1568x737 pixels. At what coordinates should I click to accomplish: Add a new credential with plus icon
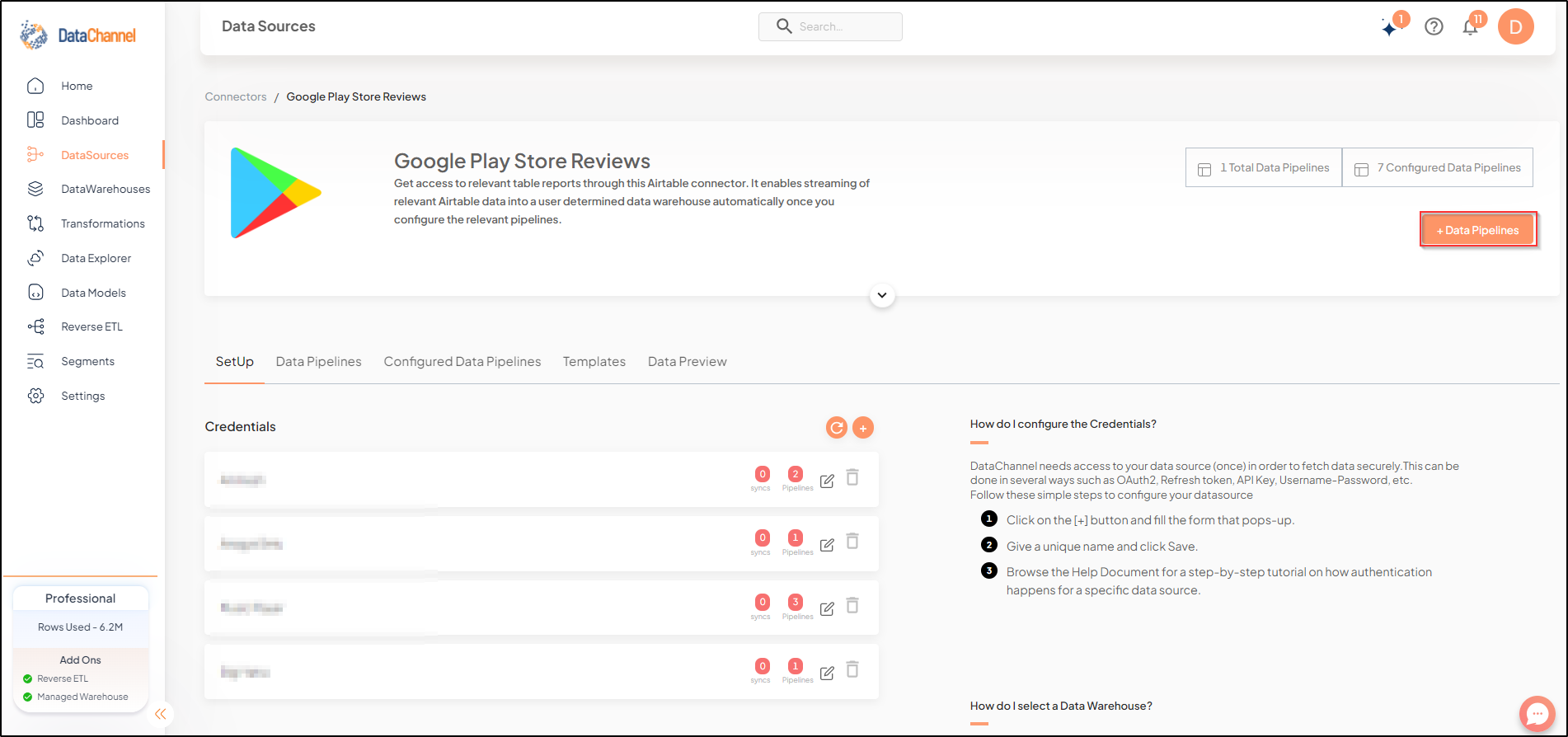coord(863,427)
